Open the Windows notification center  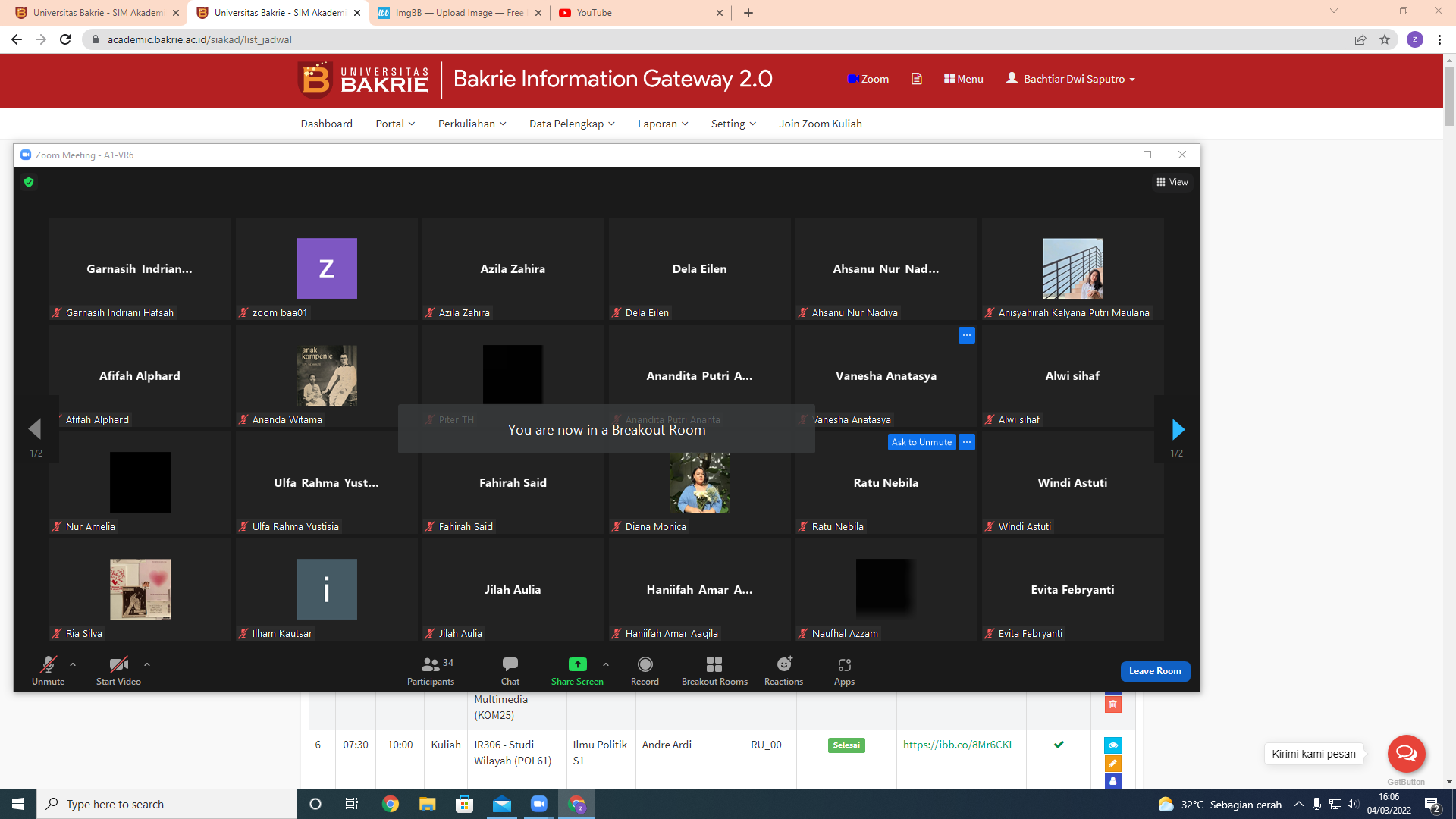pos(1432,805)
